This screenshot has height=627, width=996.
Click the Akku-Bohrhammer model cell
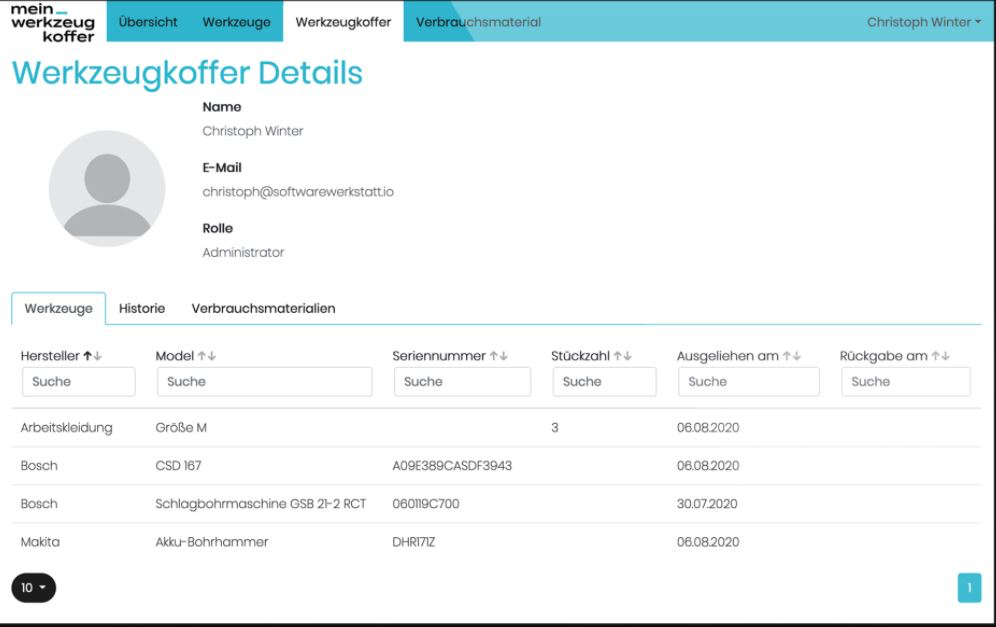(212, 542)
